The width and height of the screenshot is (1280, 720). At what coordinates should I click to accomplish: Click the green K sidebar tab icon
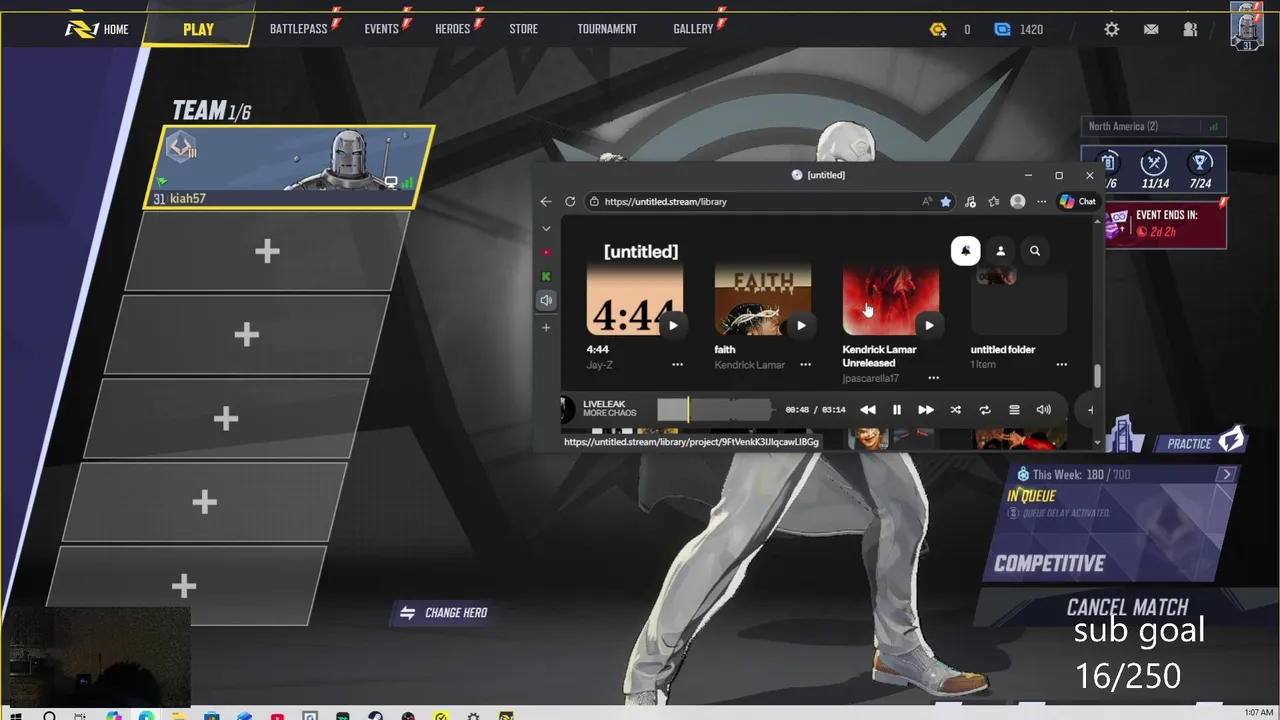click(x=546, y=276)
